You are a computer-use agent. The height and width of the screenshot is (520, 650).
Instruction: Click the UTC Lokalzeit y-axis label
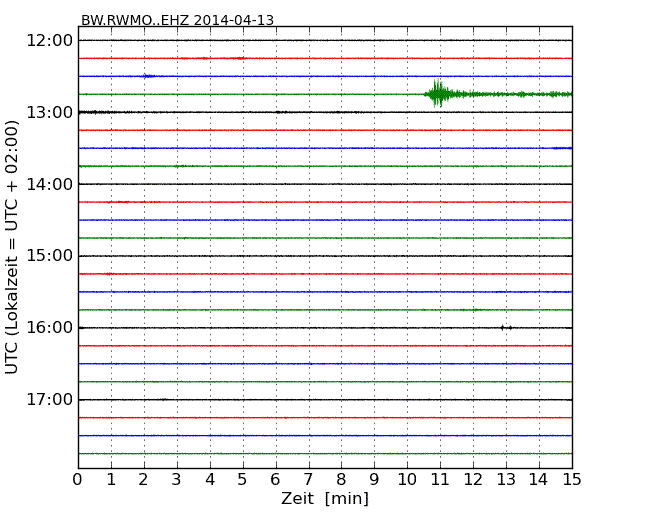coord(12,248)
